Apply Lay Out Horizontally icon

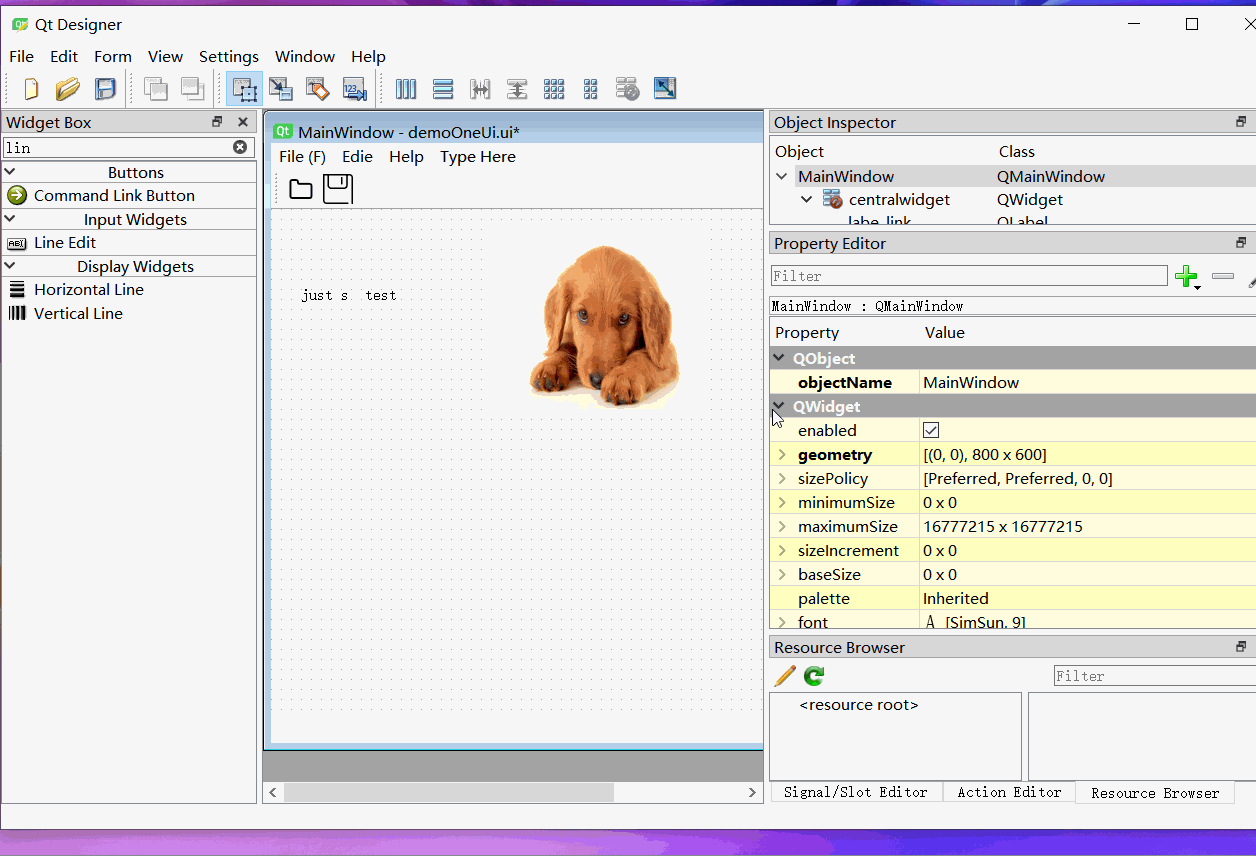pos(406,89)
